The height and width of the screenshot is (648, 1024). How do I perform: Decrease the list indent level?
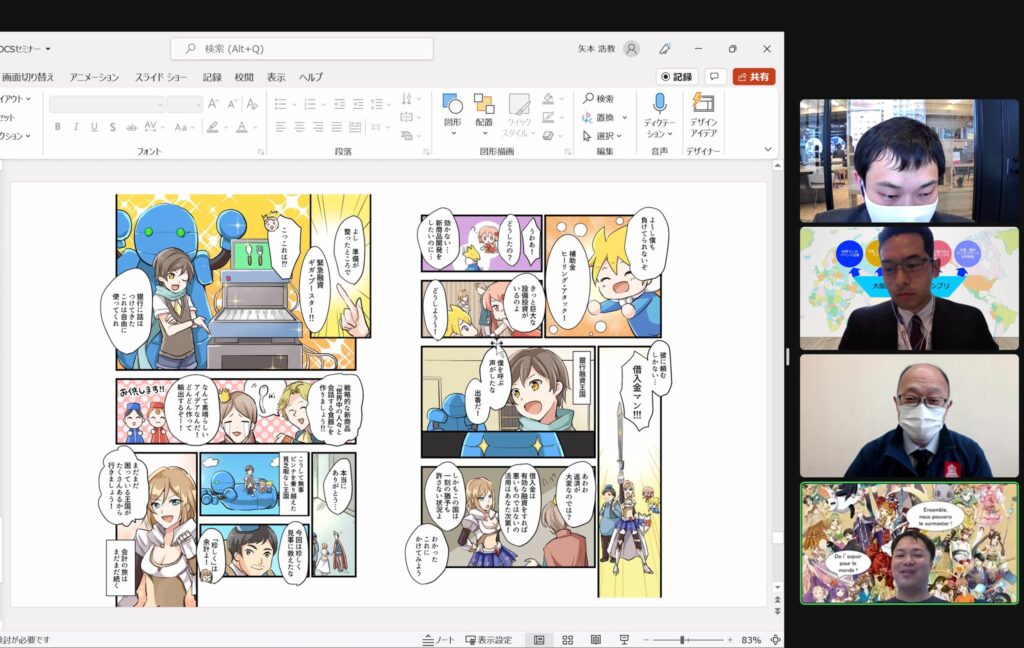pos(339,104)
